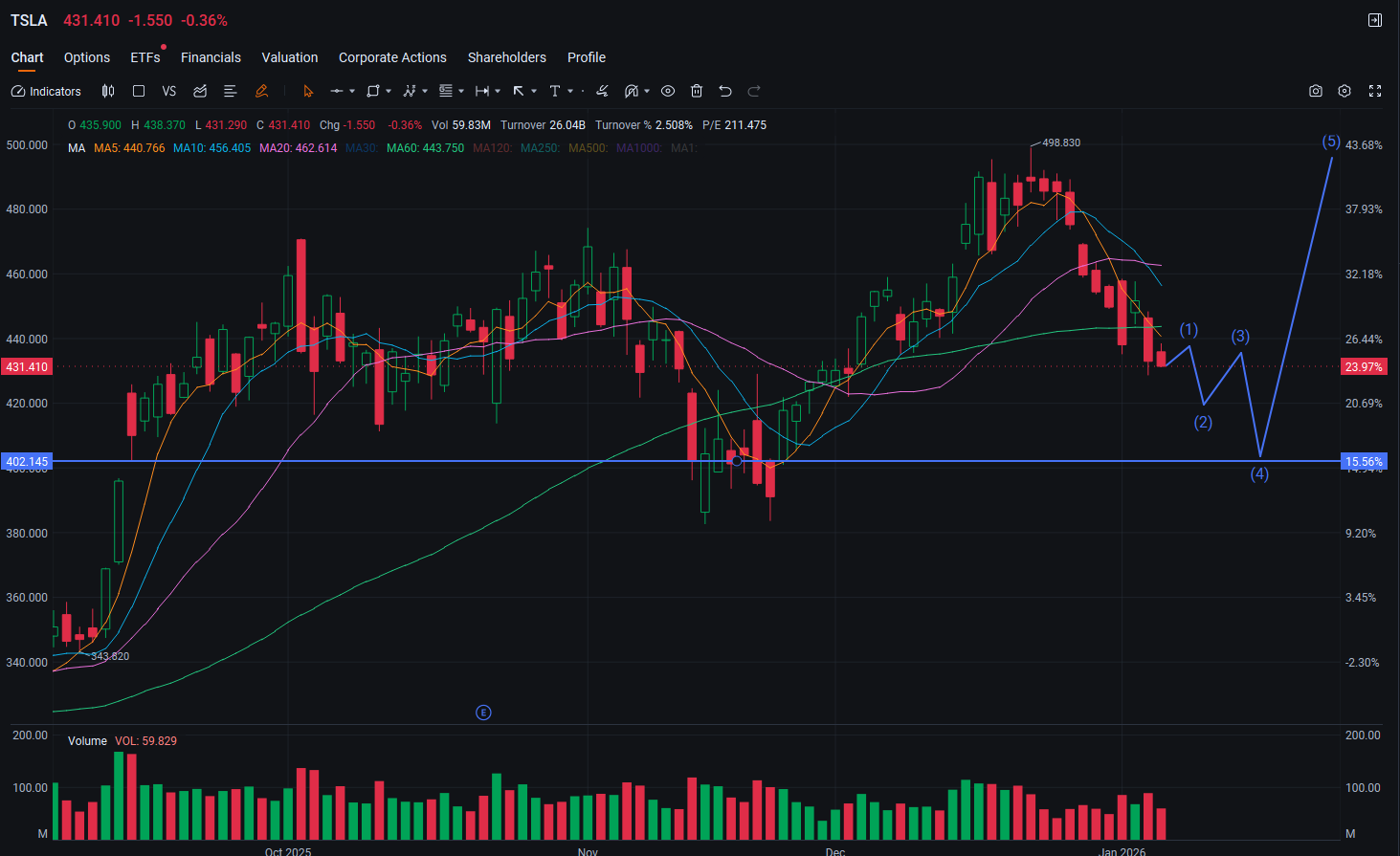1400x856 pixels.
Task: Select the cursor pointer tool
Action: tap(308, 91)
